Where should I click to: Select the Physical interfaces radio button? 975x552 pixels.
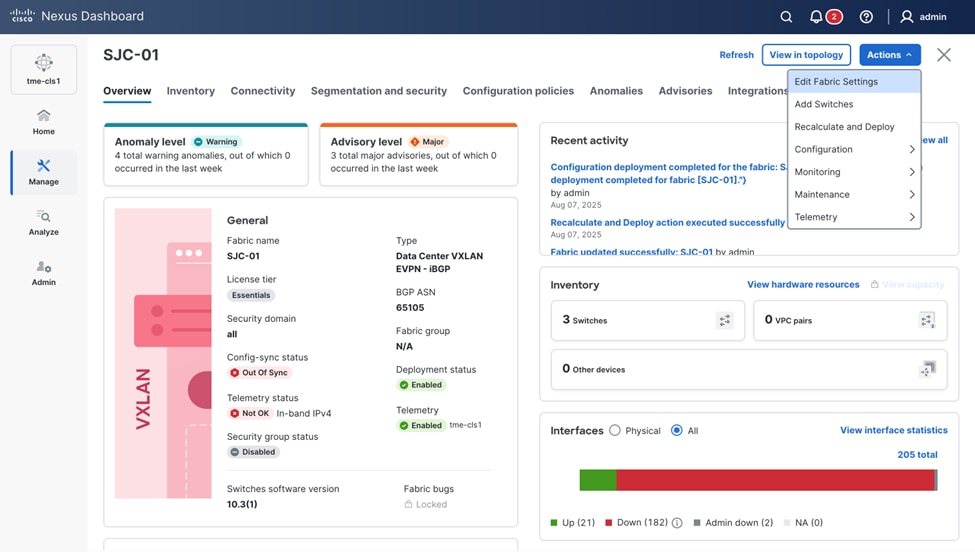pos(615,430)
